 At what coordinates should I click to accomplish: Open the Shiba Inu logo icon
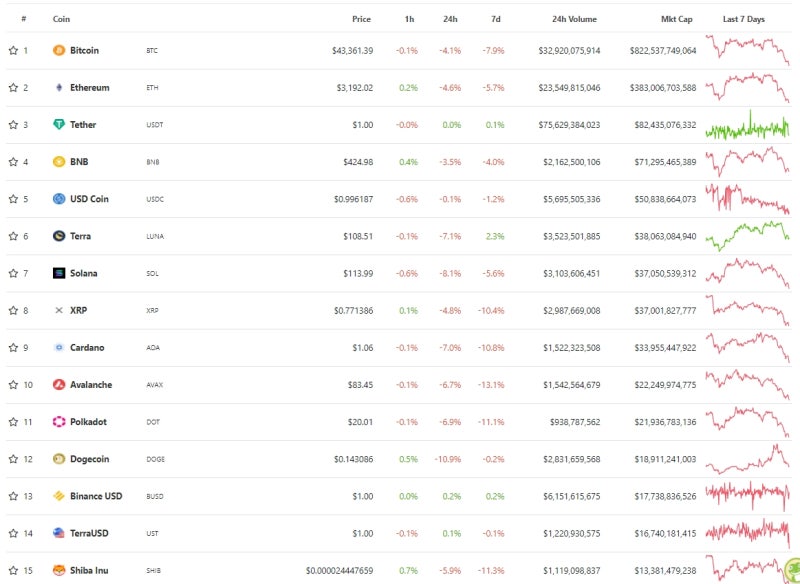tap(59, 570)
